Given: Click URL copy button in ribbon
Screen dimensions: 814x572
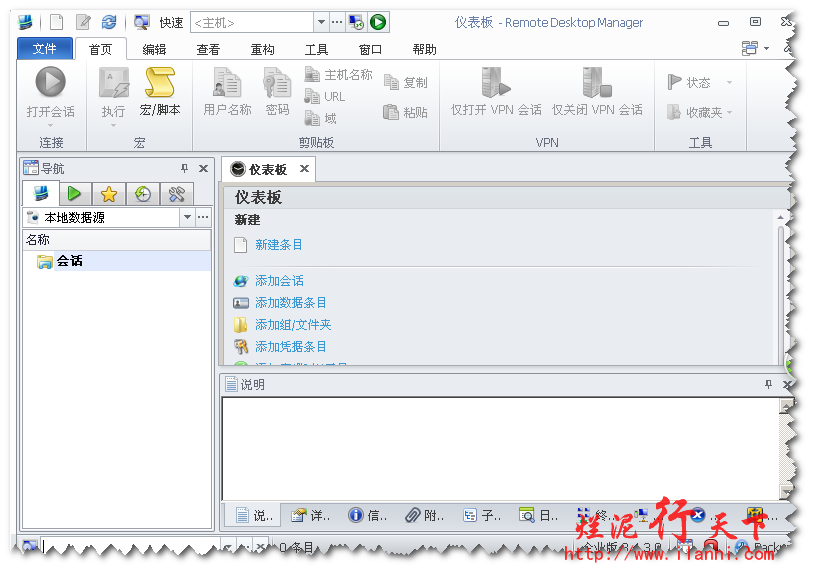Looking at the screenshot, I should [324, 97].
